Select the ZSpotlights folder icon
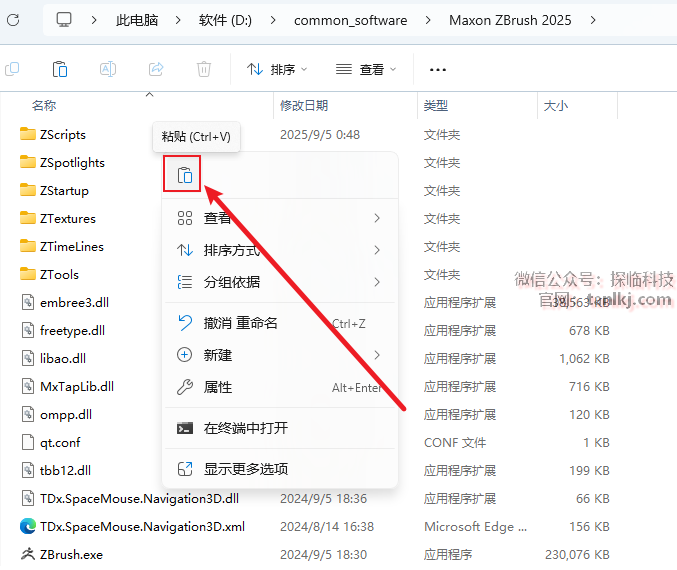Screen dimensions: 677x570 point(28,162)
